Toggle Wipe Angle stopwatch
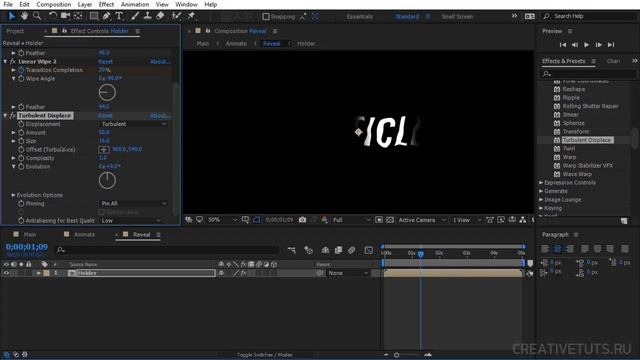The image size is (640, 360). (x=21, y=78)
